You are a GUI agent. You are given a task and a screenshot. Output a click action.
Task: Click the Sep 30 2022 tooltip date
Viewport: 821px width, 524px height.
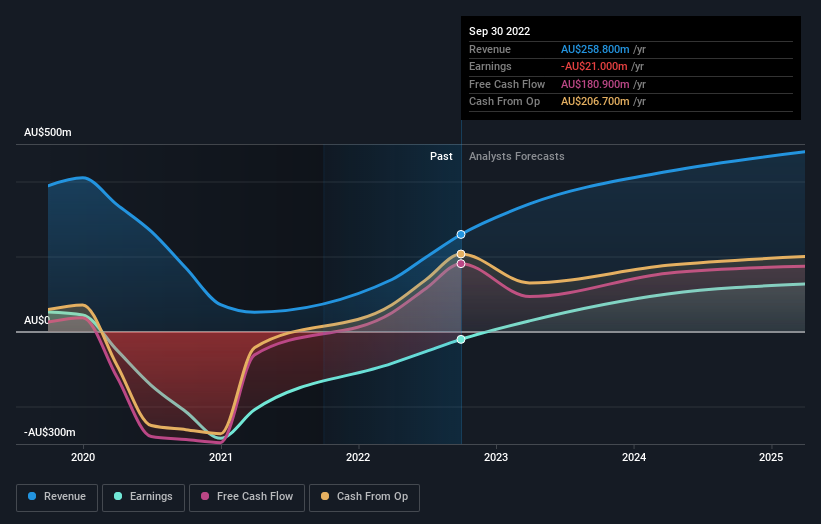(x=500, y=31)
